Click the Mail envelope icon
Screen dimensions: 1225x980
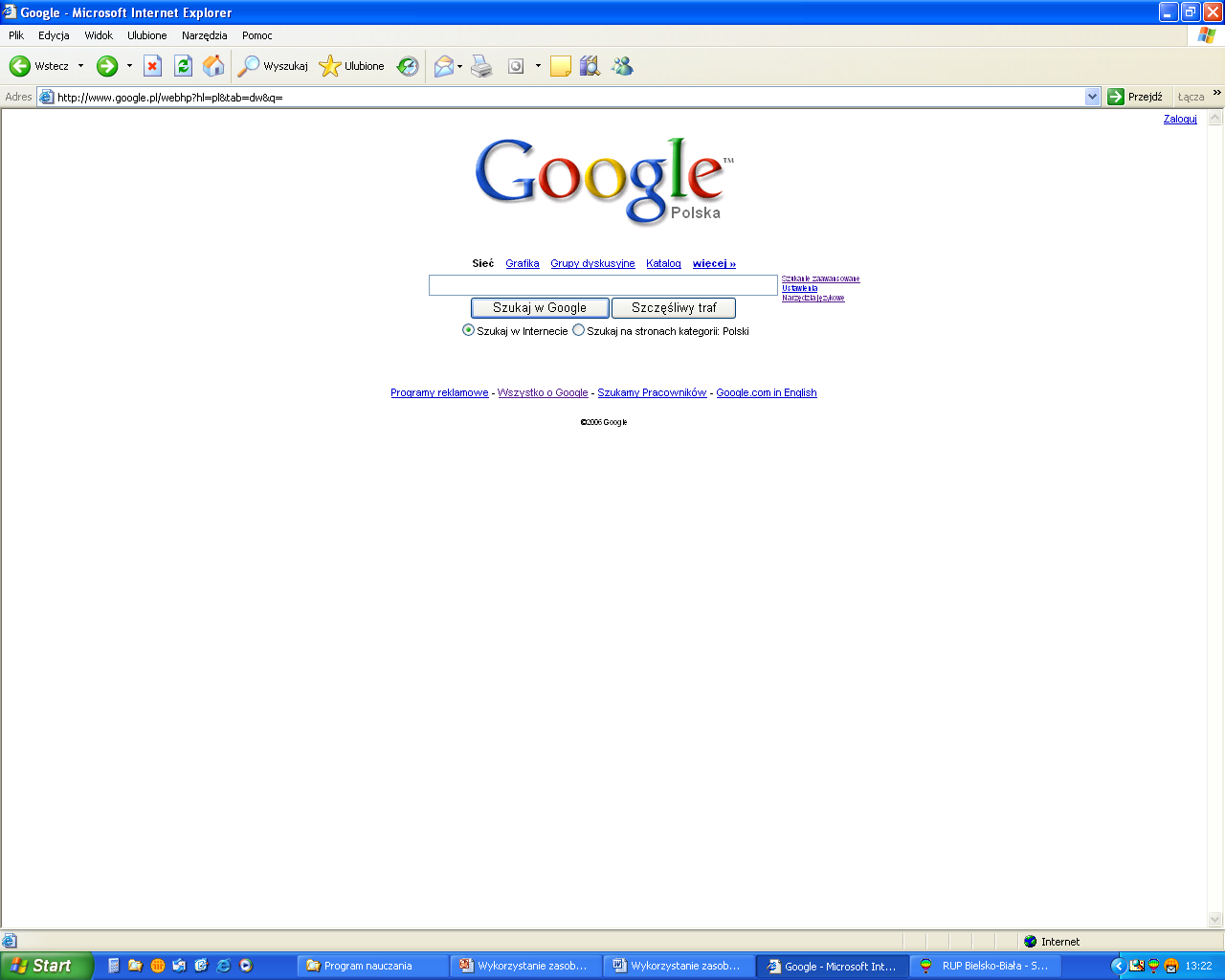(443, 66)
